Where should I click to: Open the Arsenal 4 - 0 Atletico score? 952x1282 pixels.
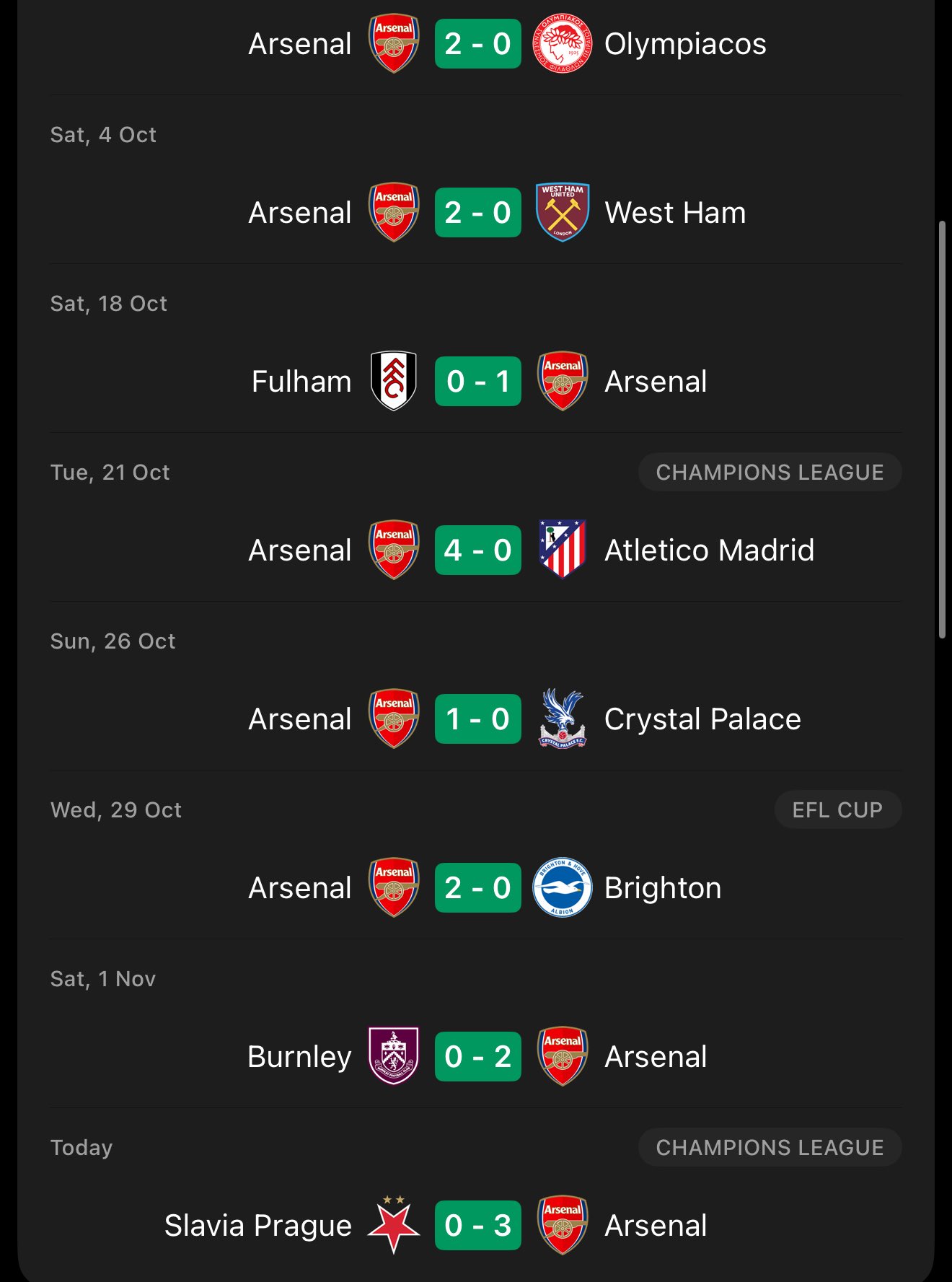tap(478, 550)
